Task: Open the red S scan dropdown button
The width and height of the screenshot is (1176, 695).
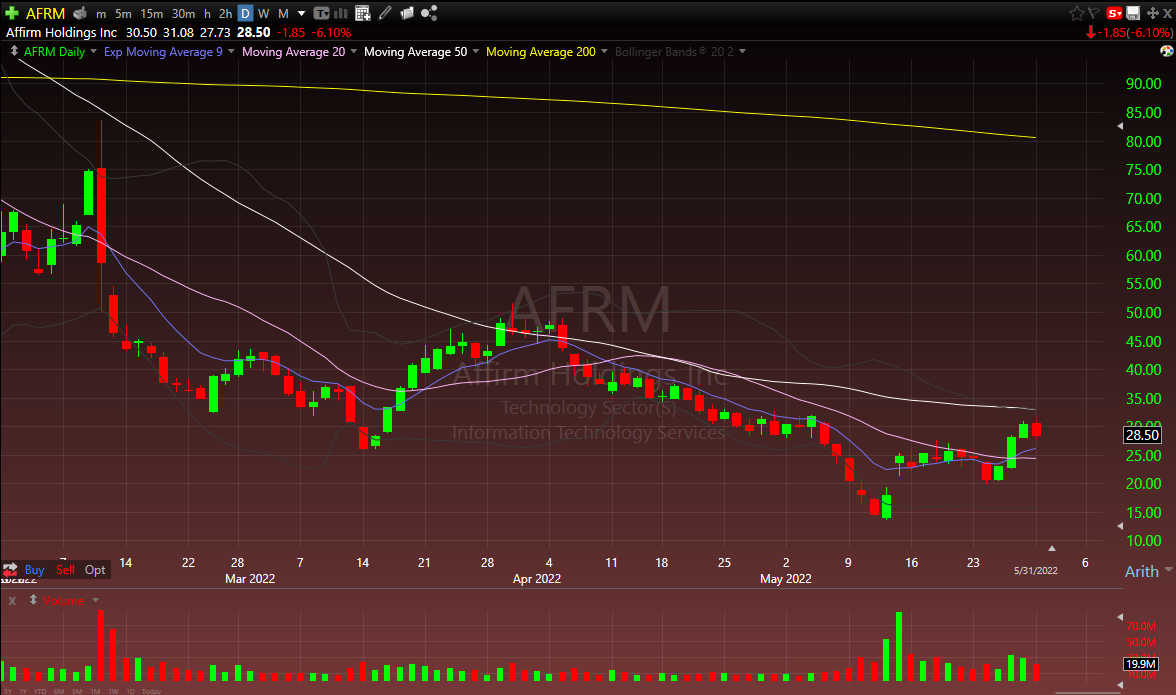Action: pos(1114,13)
